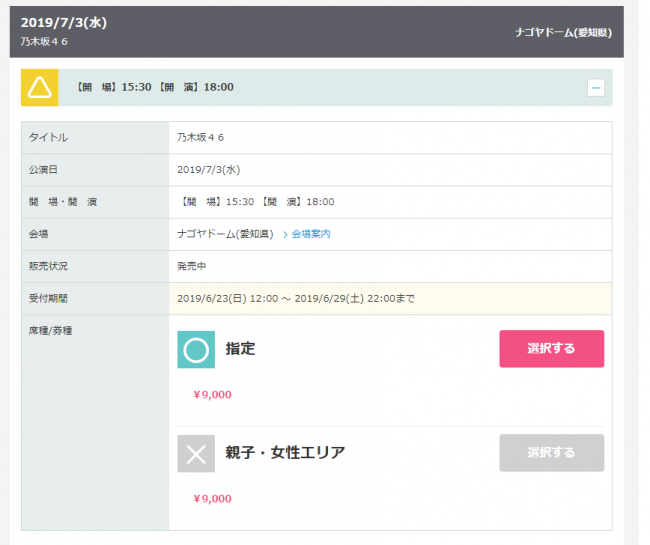Click the ¥9,000 price under 親子・女性エリア

click(213, 499)
